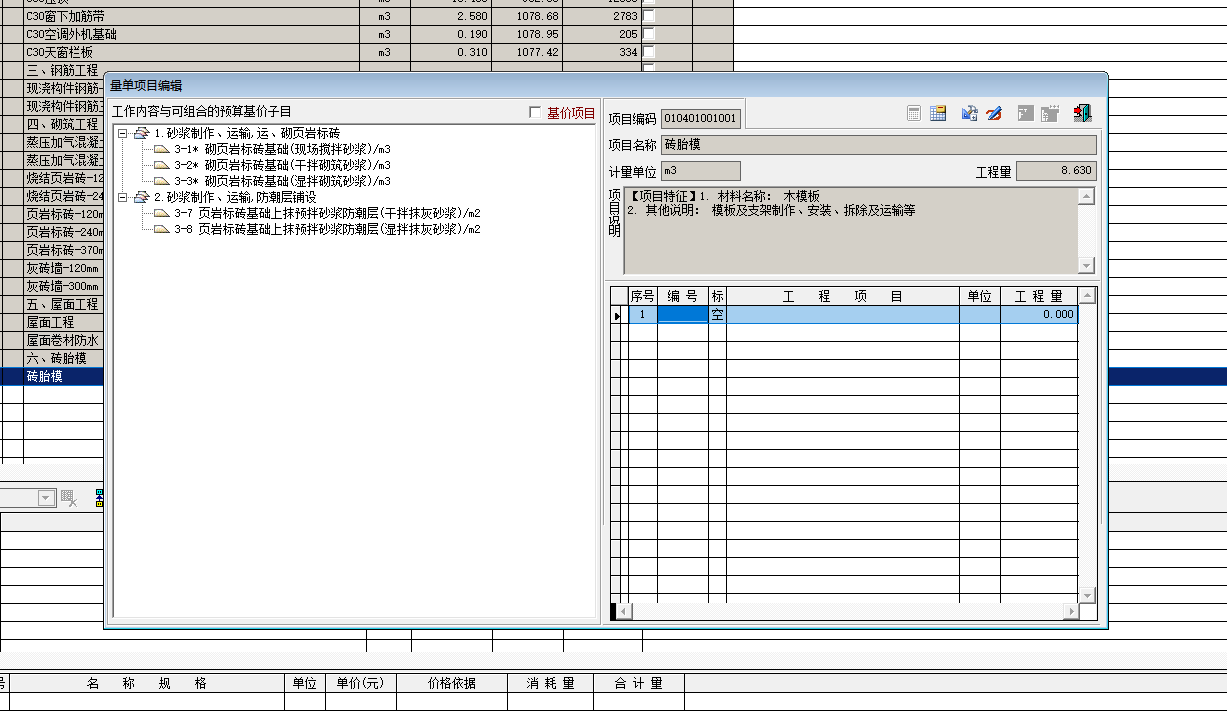Click the 项目名称 field 砖胎模

click(879, 145)
